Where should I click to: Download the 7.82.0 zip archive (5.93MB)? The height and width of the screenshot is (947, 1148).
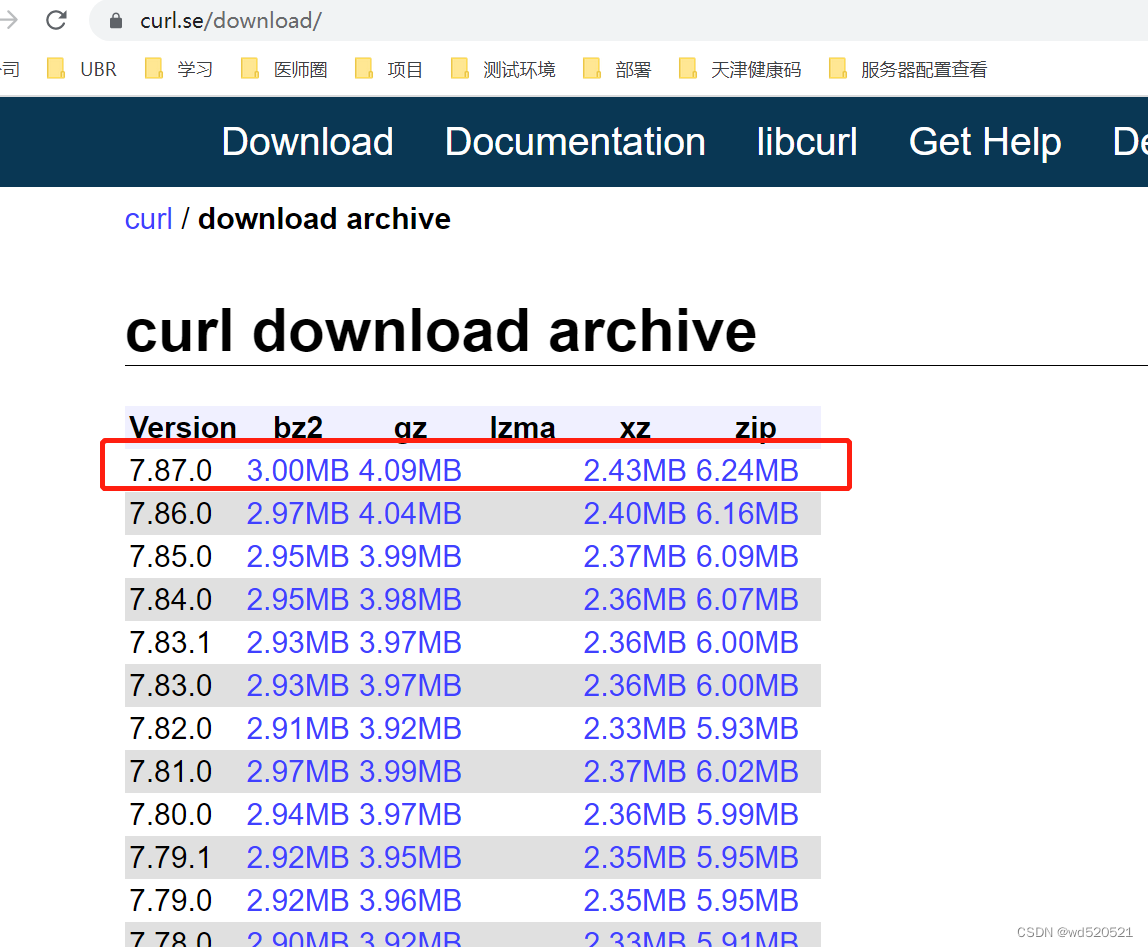[747, 729]
